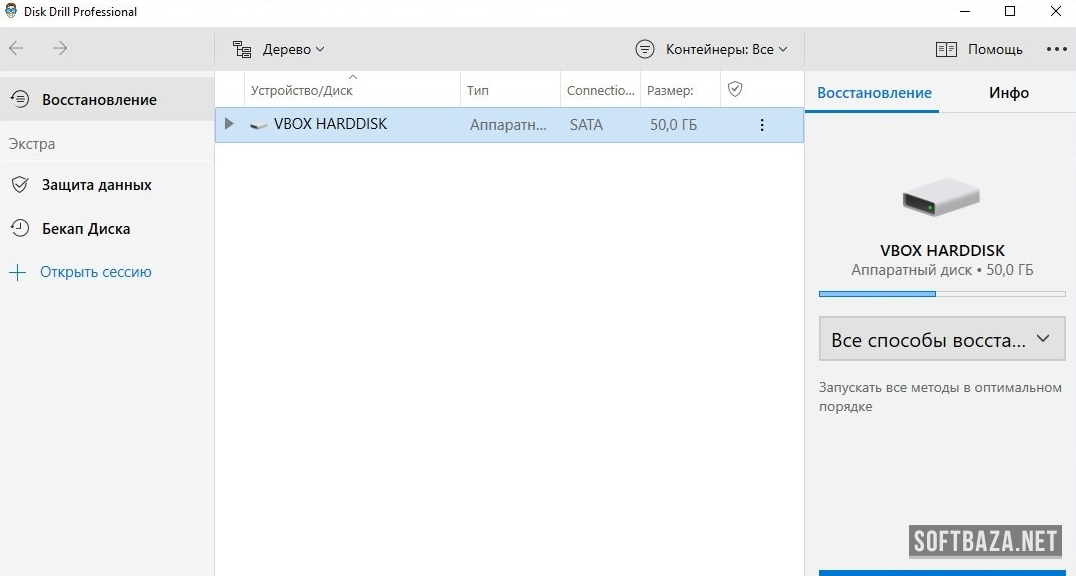
Task: Select the Восстановление tab in the right panel
Action: click(874, 93)
